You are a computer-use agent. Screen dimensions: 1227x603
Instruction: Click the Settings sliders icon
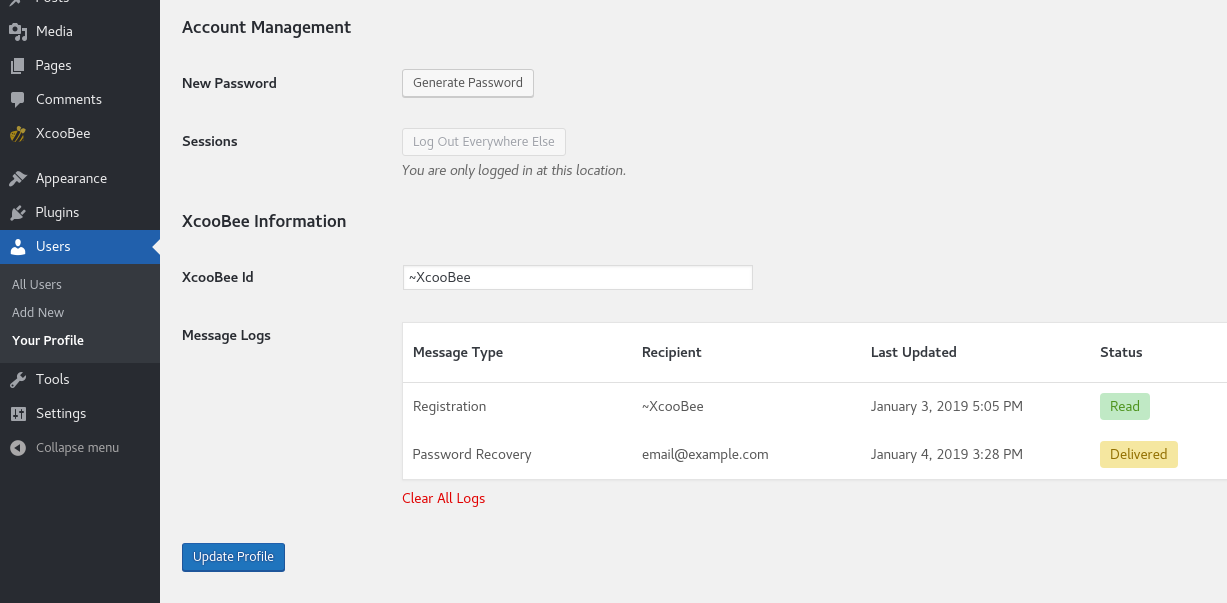(18, 413)
